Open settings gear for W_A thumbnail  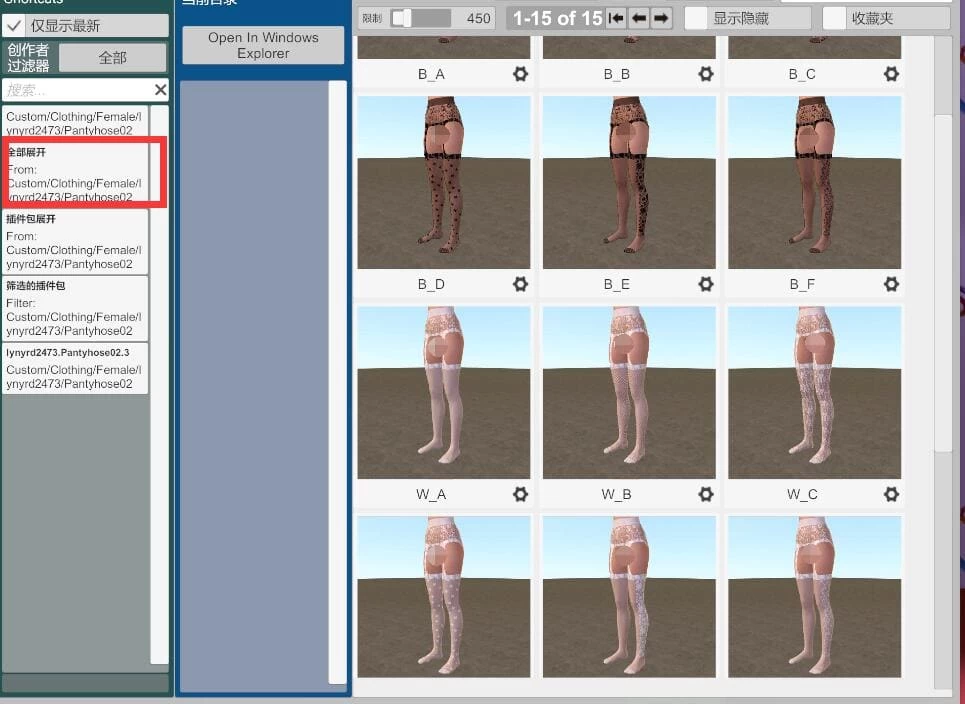(x=520, y=494)
